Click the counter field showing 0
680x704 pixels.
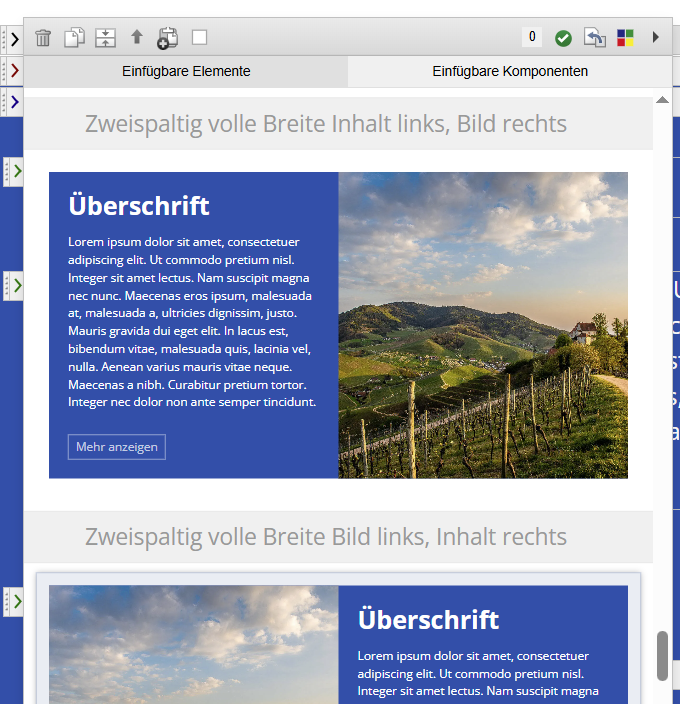tap(532, 37)
